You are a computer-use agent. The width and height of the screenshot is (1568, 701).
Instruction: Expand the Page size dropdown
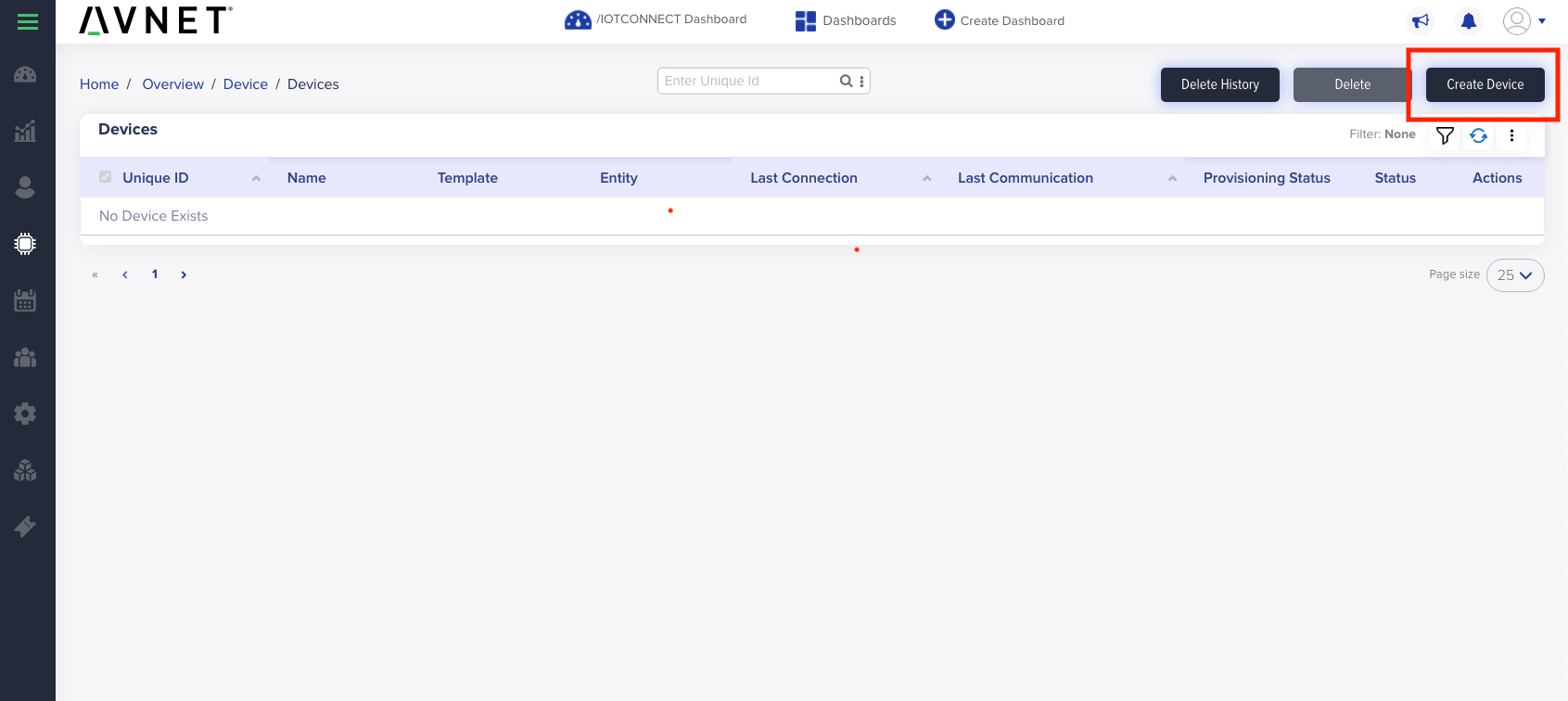(1514, 275)
